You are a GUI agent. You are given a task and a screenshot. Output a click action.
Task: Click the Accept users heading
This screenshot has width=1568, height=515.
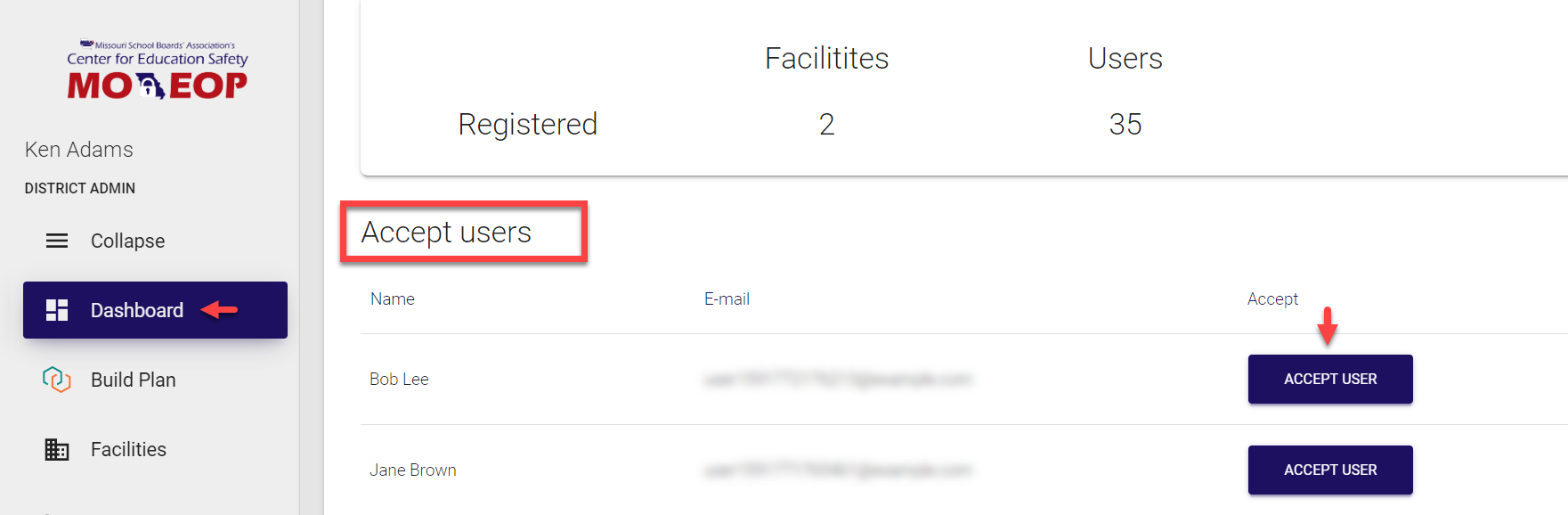tap(446, 233)
